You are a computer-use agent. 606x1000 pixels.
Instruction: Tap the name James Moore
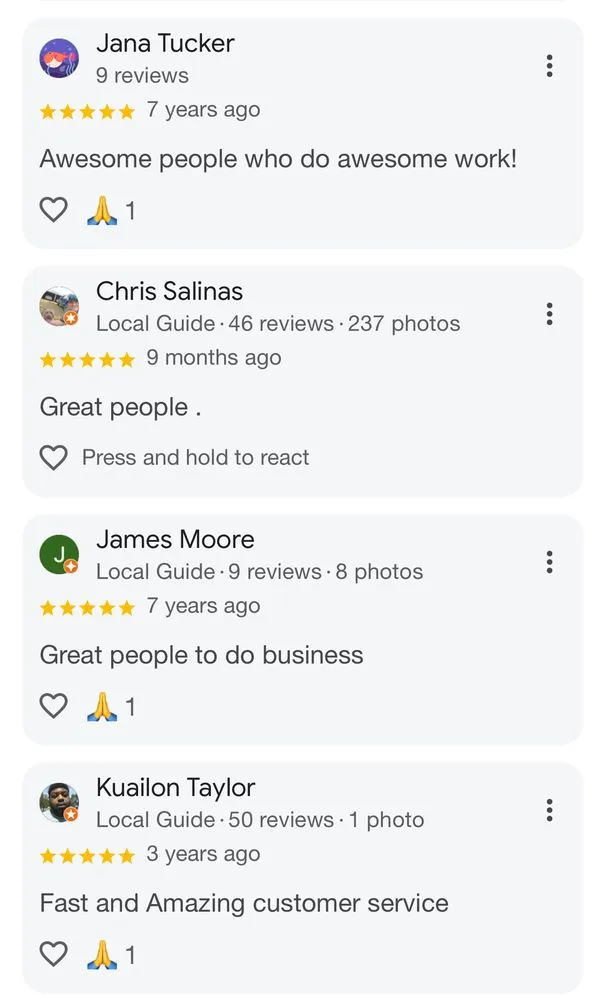coord(175,539)
